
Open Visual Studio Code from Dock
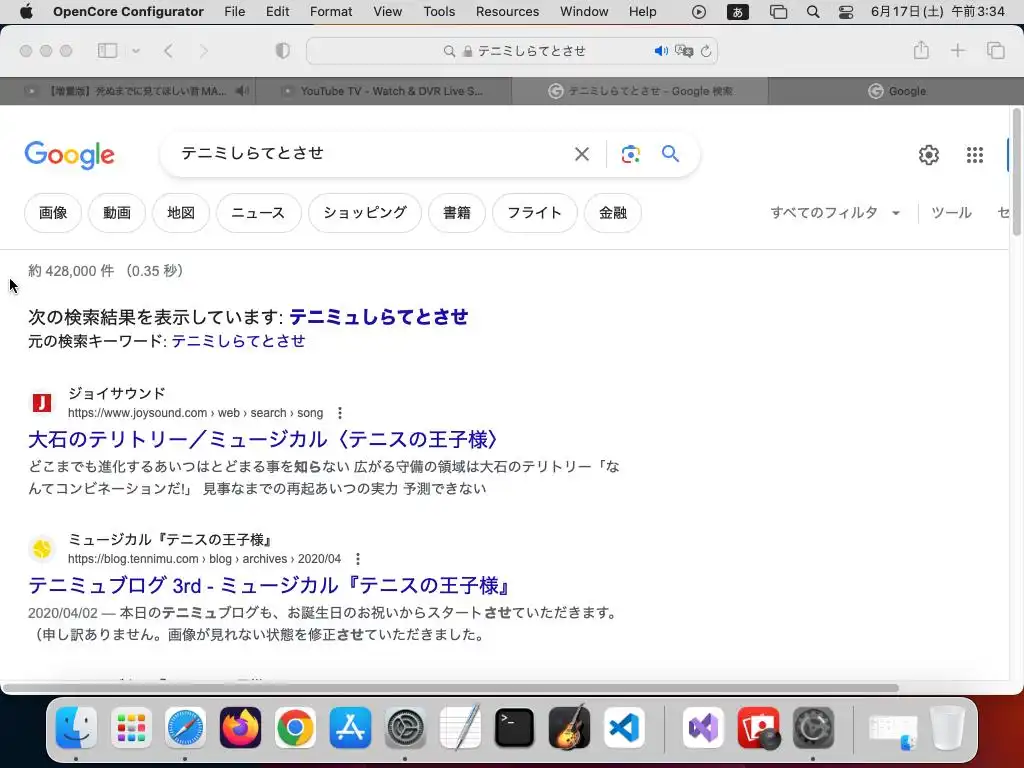pos(624,728)
